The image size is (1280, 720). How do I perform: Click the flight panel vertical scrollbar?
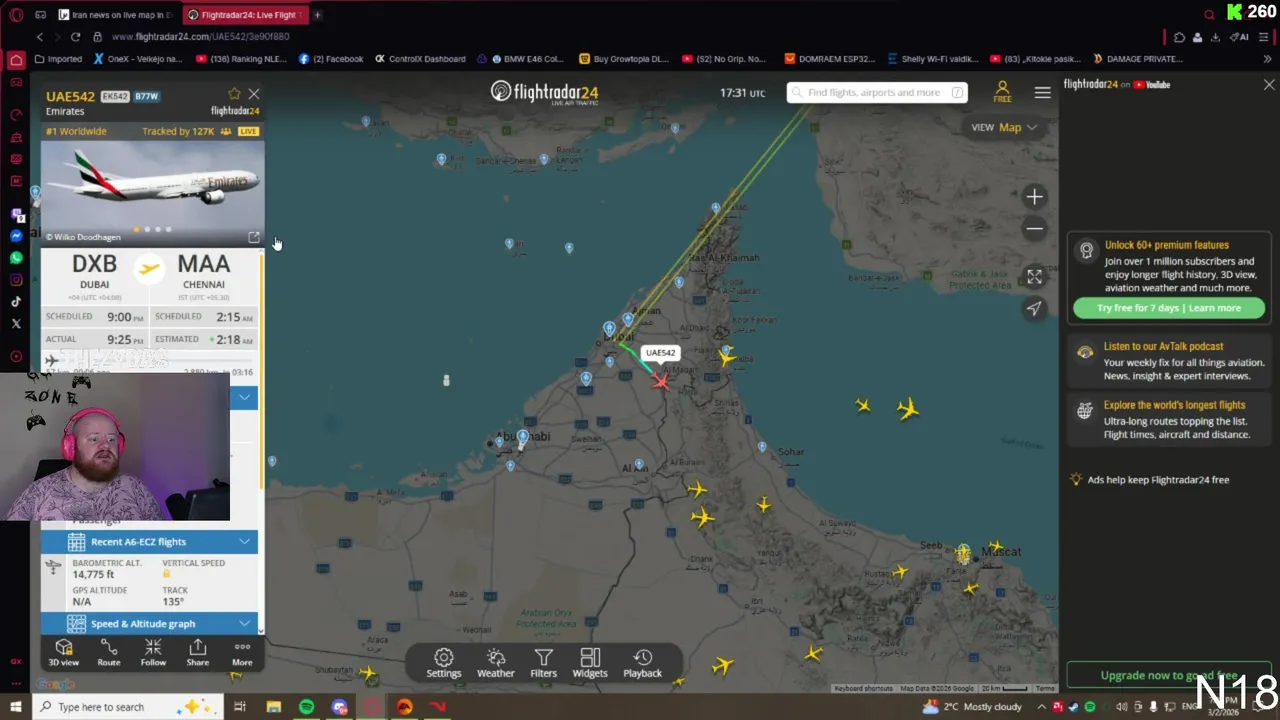(262, 370)
